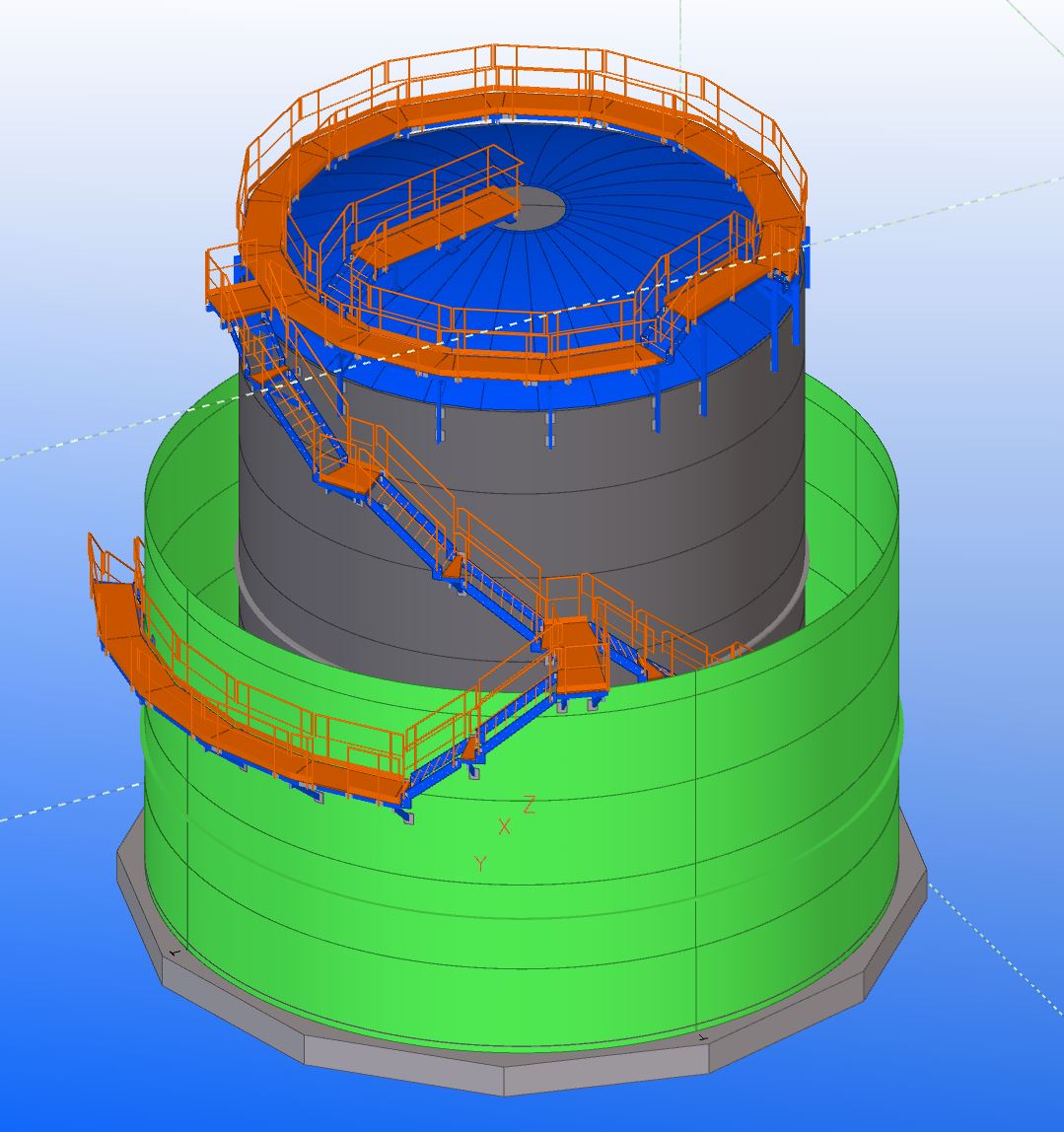Select the radial roof walkway to center
Screen dimensions: 1064x1132
(434, 225)
